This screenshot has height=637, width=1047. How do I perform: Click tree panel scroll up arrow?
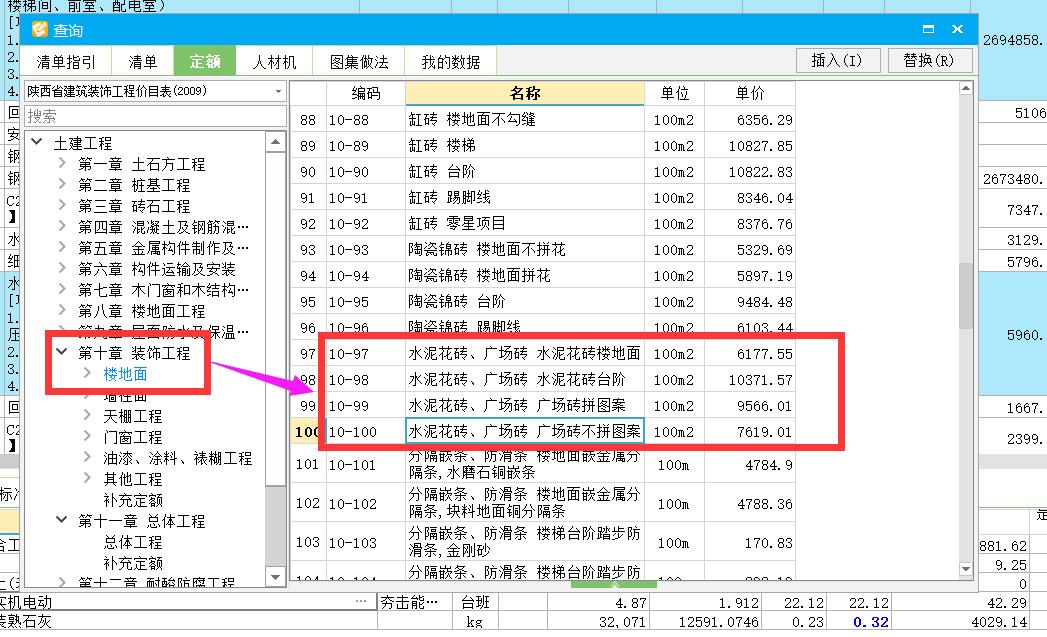(275, 142)
